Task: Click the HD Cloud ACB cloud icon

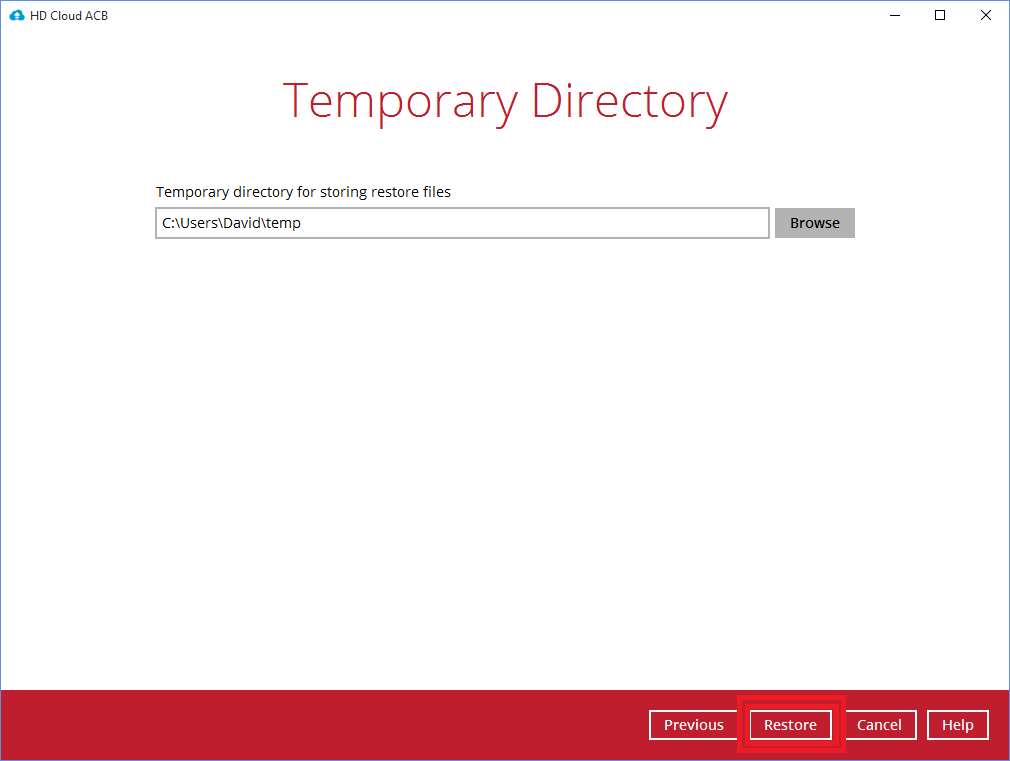Action: tap(17, 15)
